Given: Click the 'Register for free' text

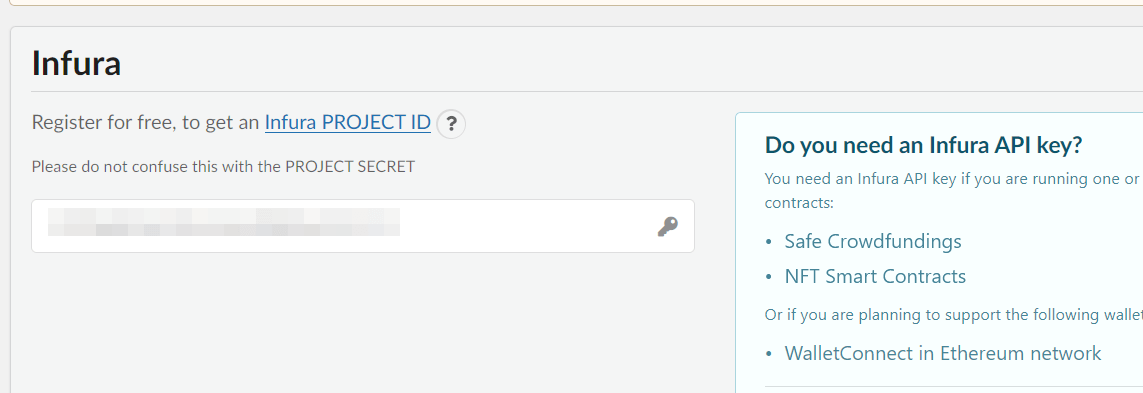Looking at the screenshot, I should [x=102, y=122].
